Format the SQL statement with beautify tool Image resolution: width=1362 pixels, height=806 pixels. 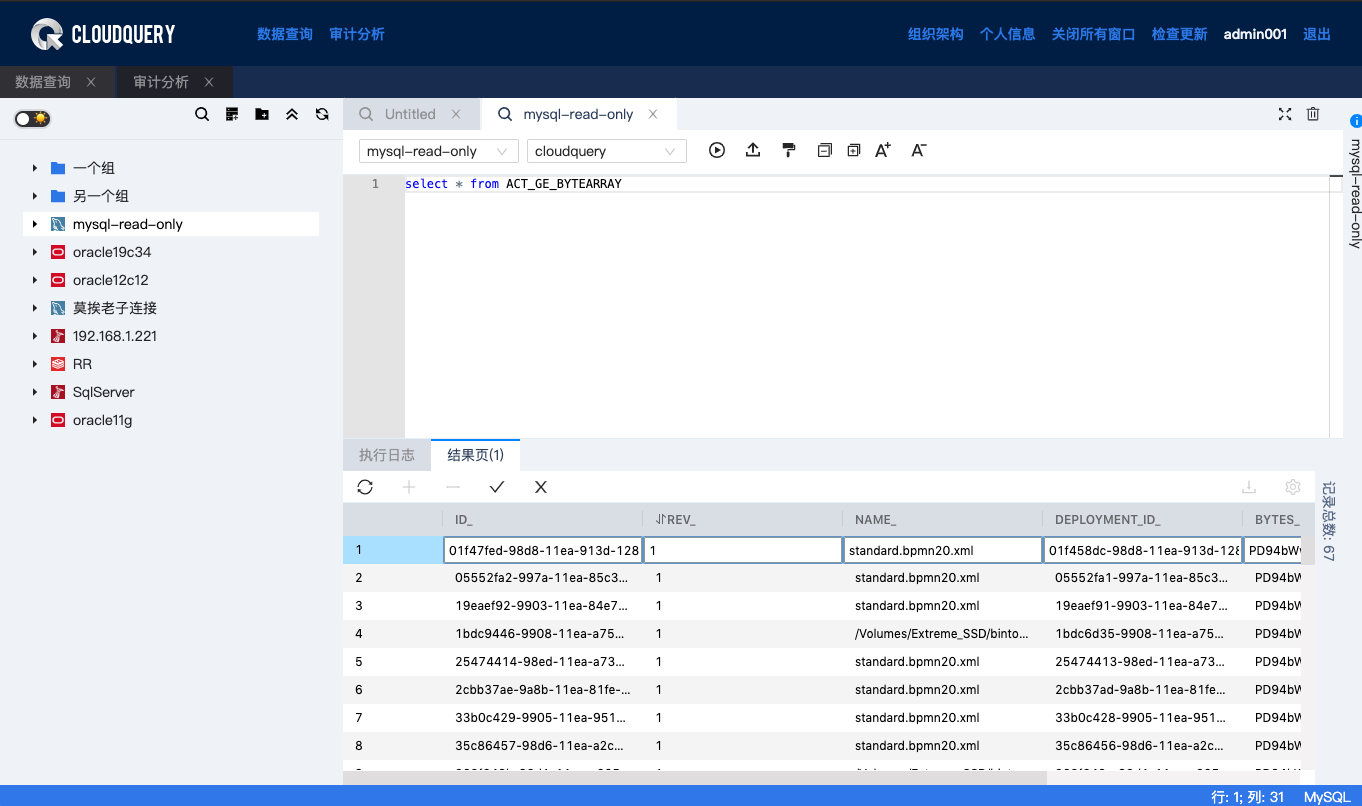[x=788, y=150]
